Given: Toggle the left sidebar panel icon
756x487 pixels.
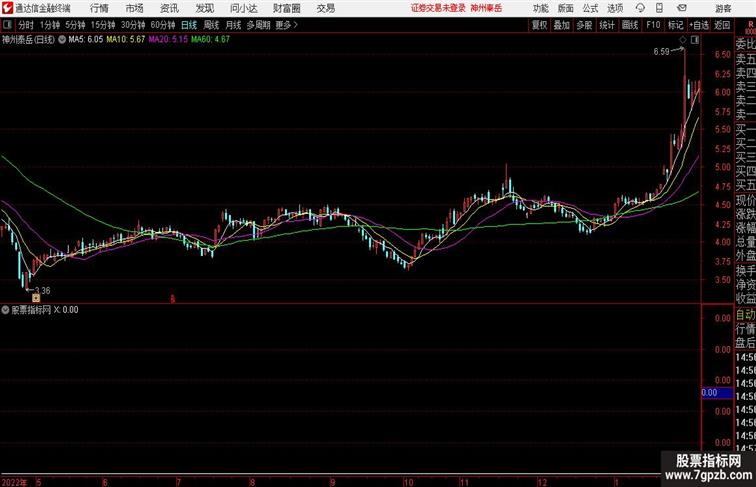Looking at the screenshot, I should pyautogui.click(x=7, y=25).
